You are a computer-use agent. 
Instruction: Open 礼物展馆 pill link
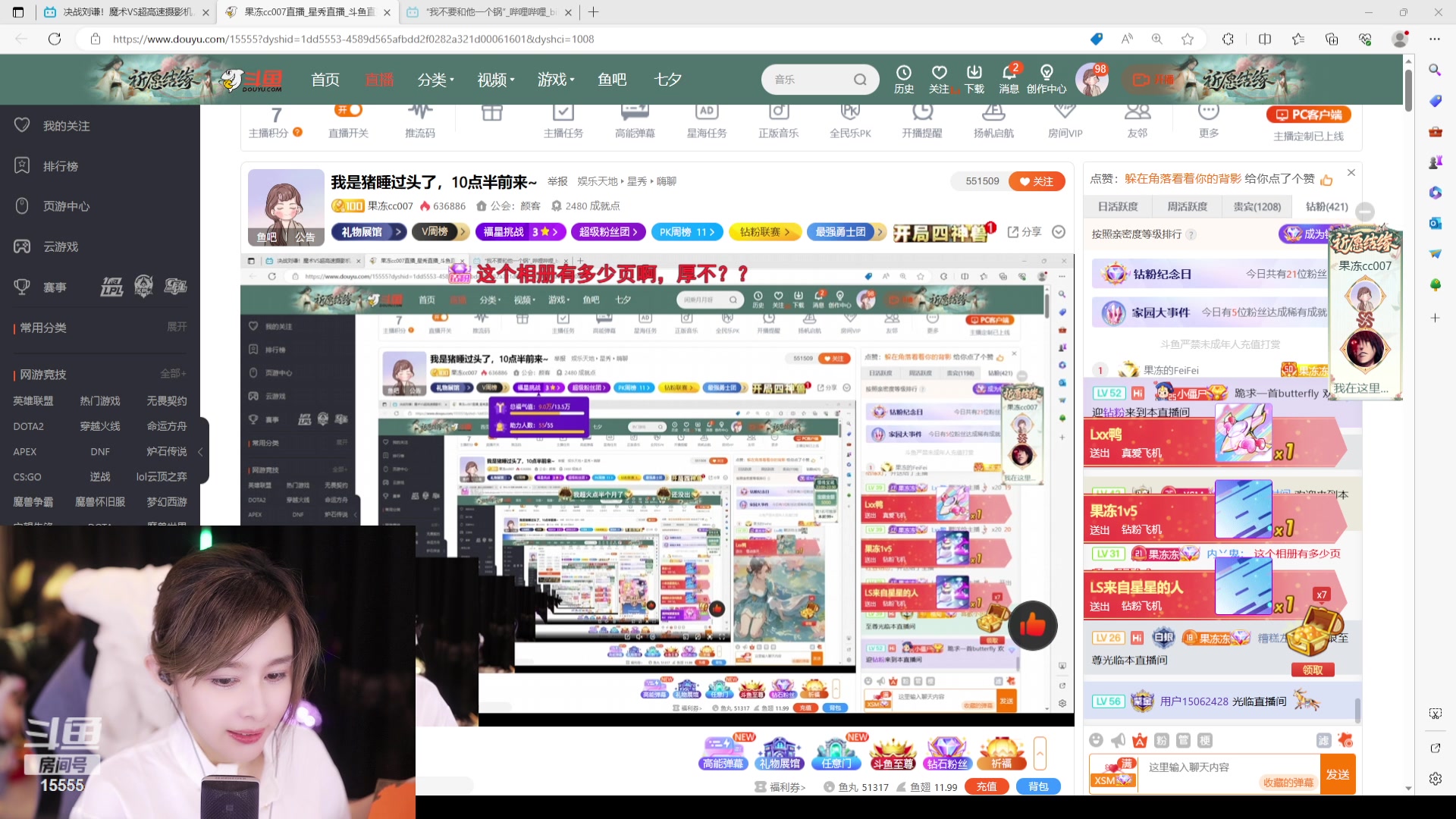pyautogui.click(x=369, y=232)
